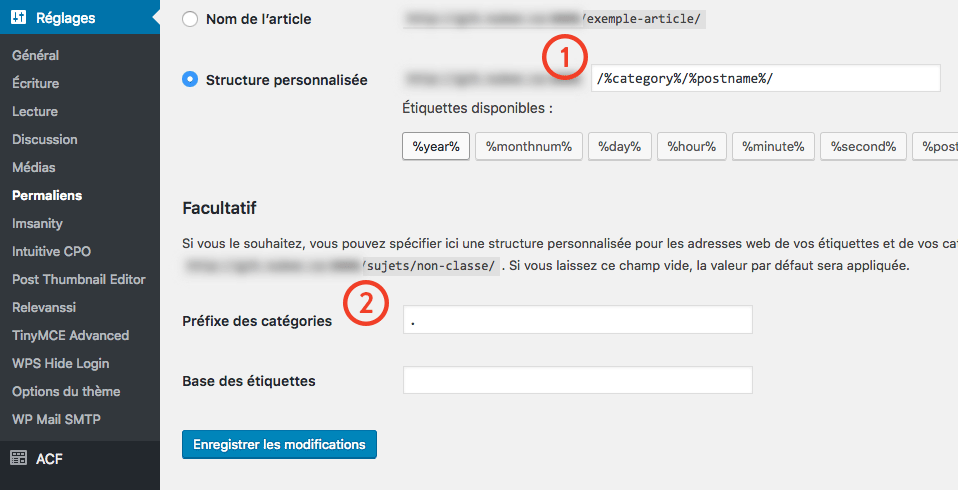This screenshot has height=490, width=958.
Task: Select the Nom de l'article radio option
Action: pos(190,19)
